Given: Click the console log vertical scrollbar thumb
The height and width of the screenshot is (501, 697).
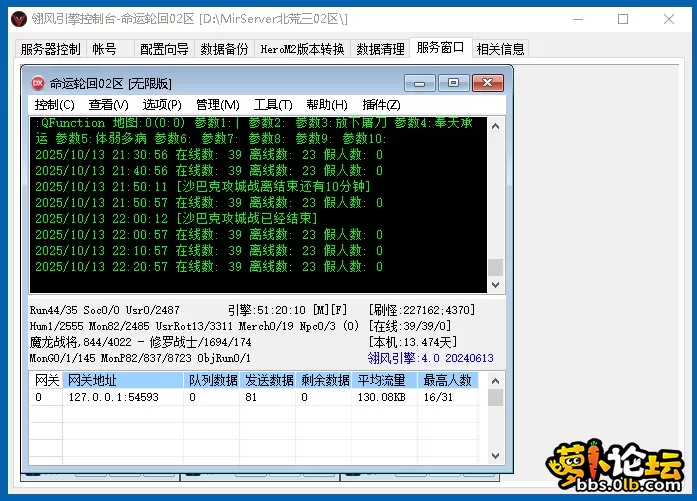Looking at the screenshot, I should coord(495,267).
